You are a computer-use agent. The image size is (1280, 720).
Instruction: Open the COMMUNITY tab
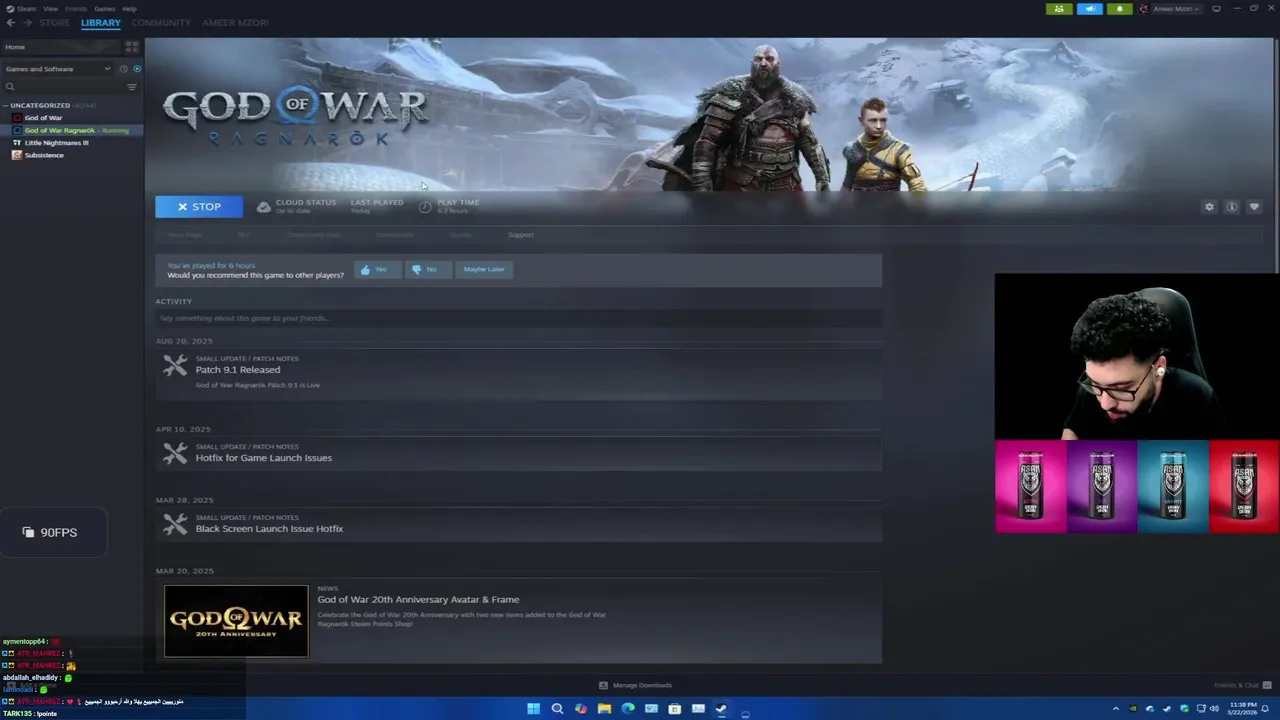click(161, 22)
